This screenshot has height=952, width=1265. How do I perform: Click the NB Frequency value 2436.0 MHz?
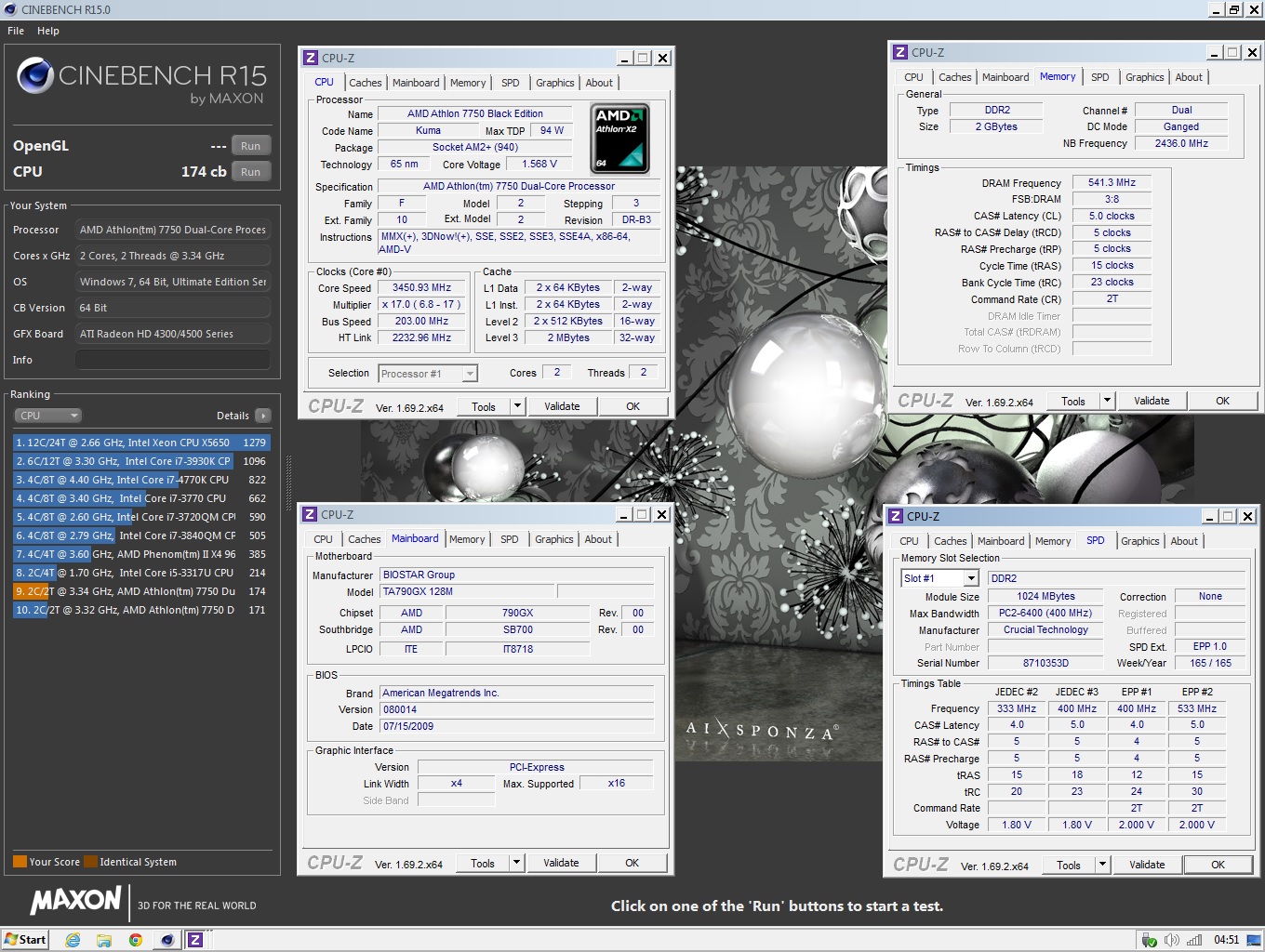[1181, 143]
